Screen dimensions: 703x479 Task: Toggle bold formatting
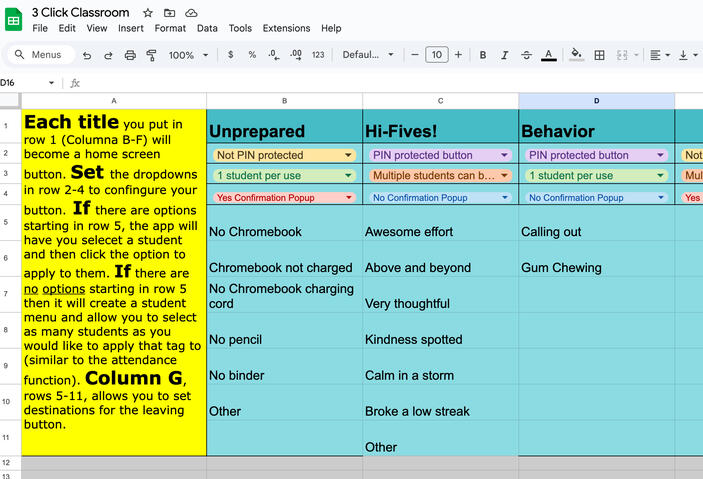pyautogui.click(x=483, y=55)
